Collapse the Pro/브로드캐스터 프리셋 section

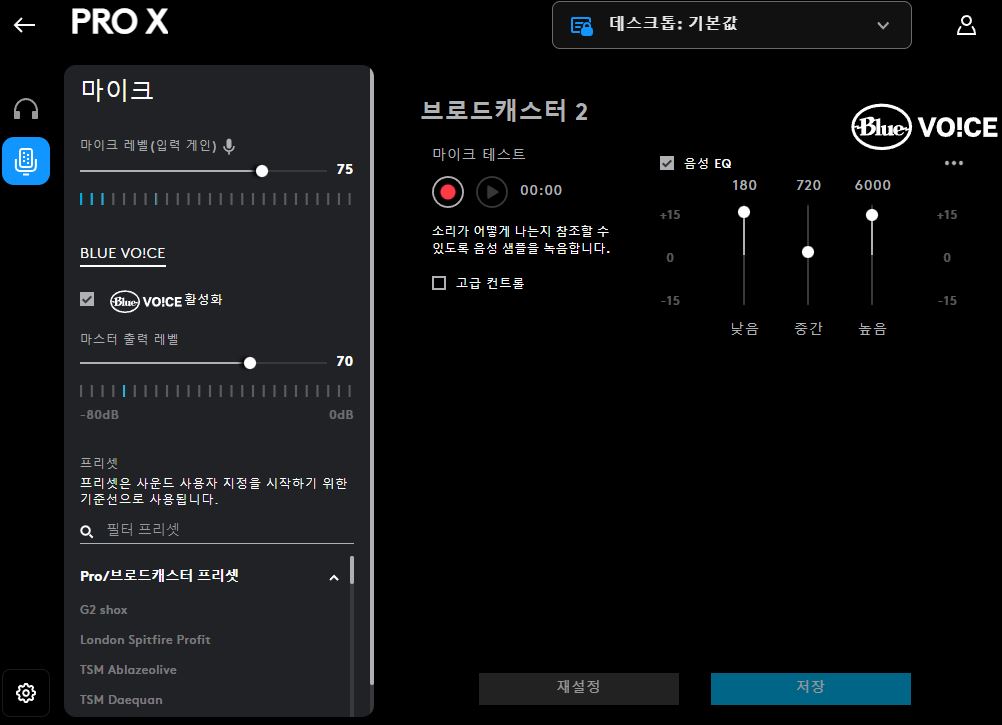tap(334, 577)
